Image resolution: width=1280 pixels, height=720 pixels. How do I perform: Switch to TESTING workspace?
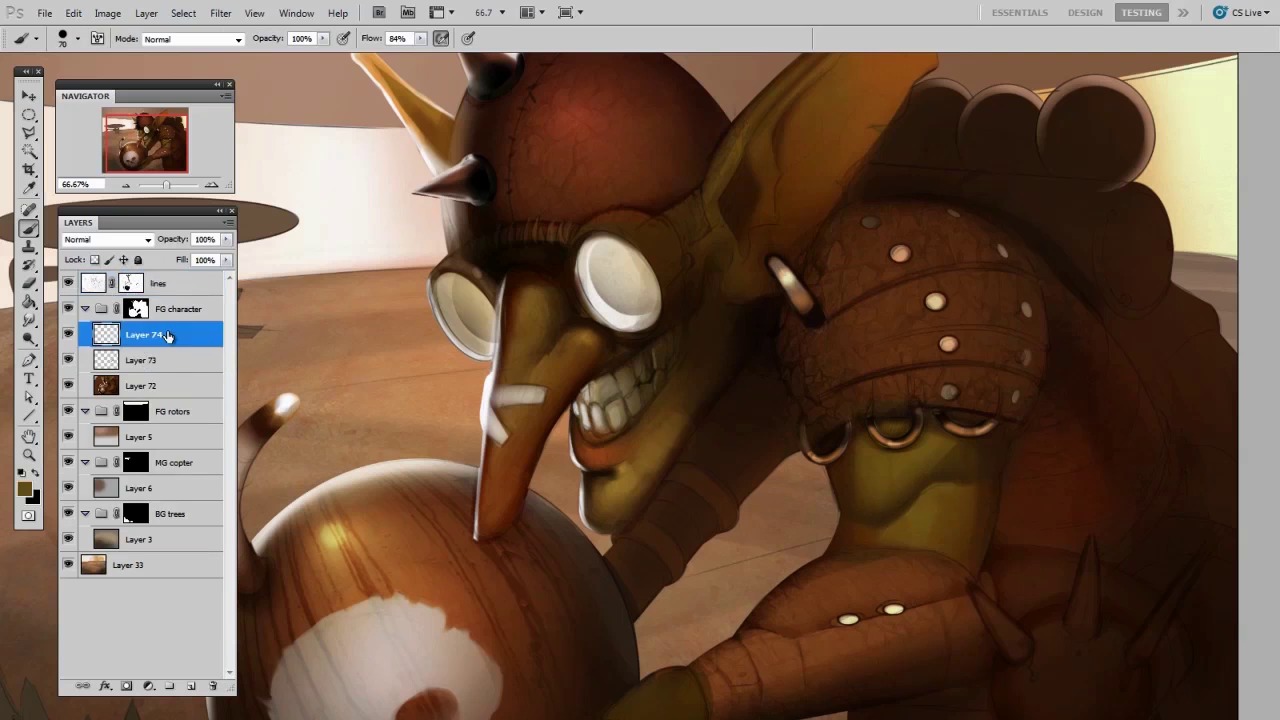pos(1141,12)
